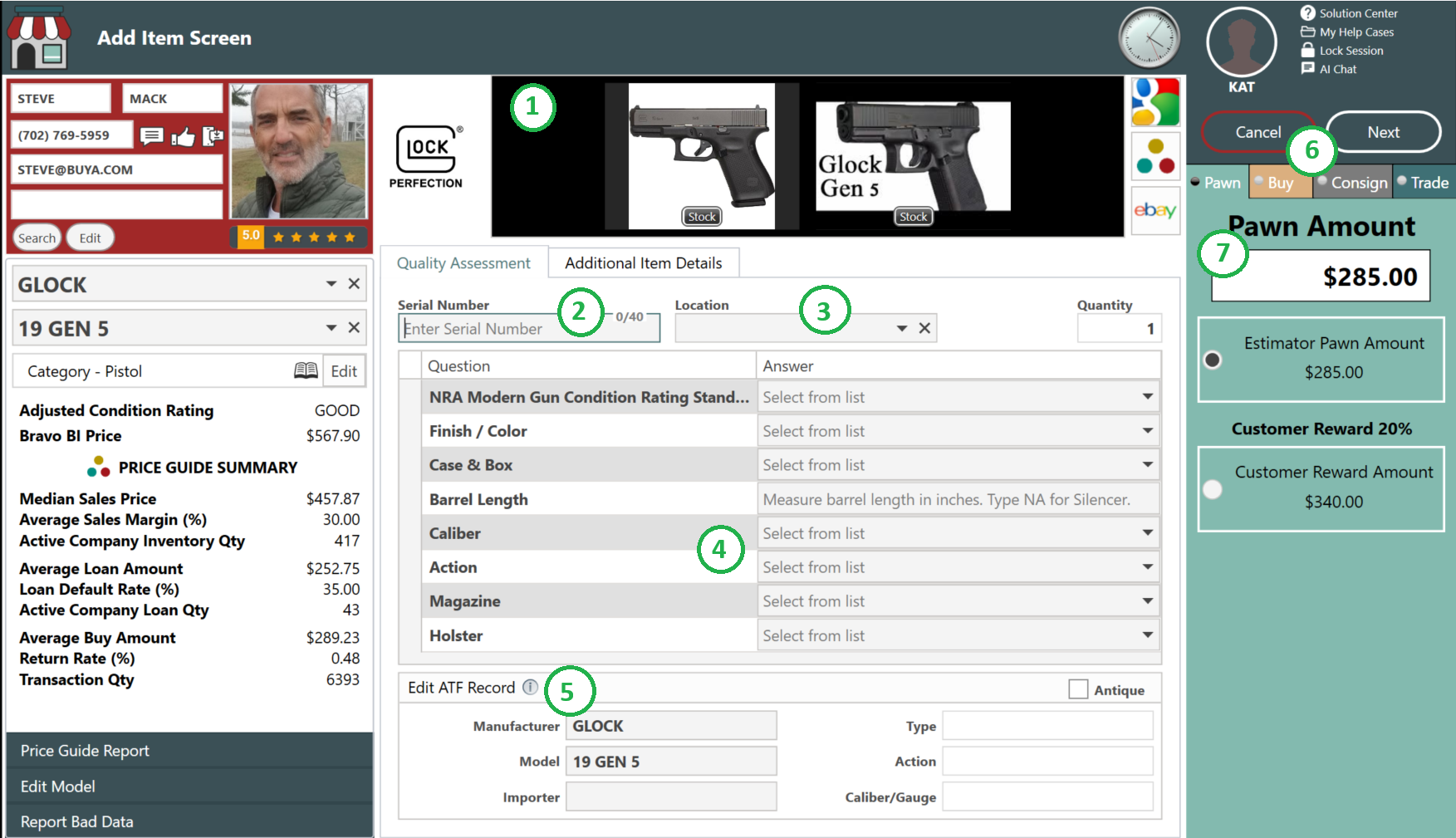Open Magazine answer dropdown
The height and width of the screenshot is (838, 1456).
(x=958, y=601)
